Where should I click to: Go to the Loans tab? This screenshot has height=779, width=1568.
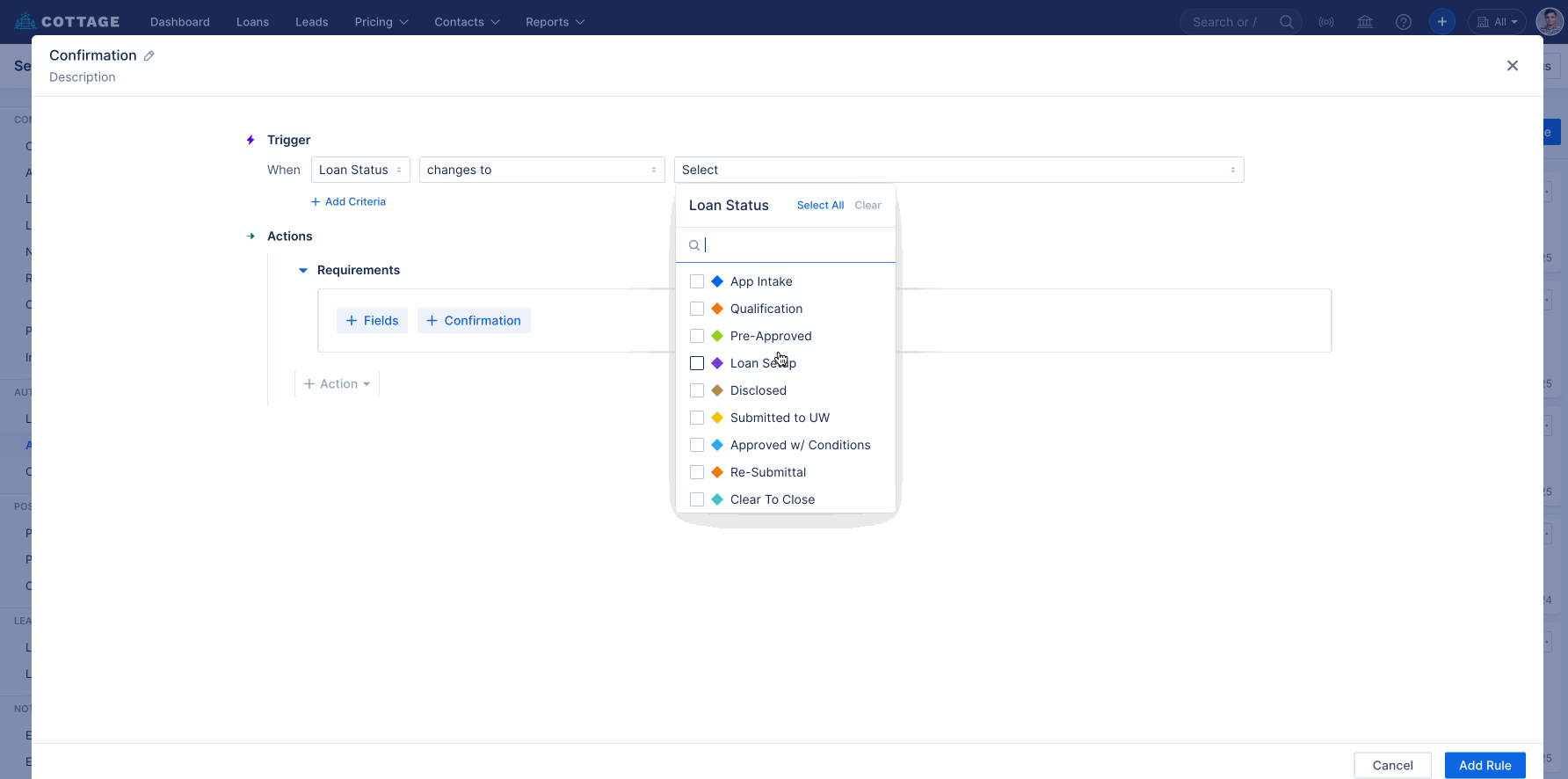[252, 22]
